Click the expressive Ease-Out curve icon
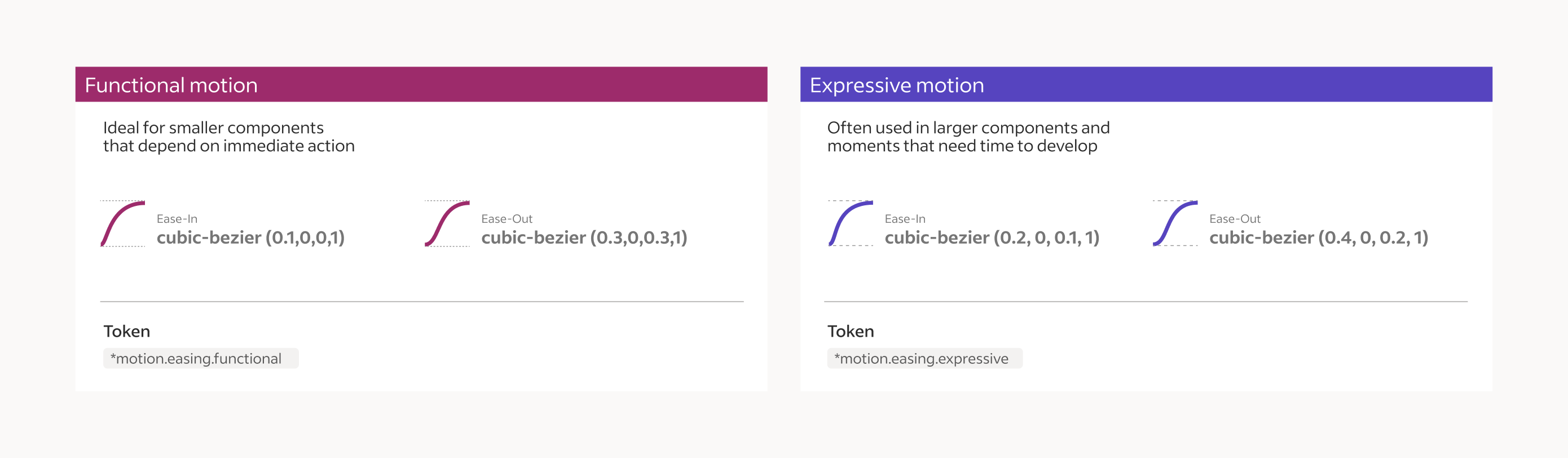 [x=1175, y=223]
